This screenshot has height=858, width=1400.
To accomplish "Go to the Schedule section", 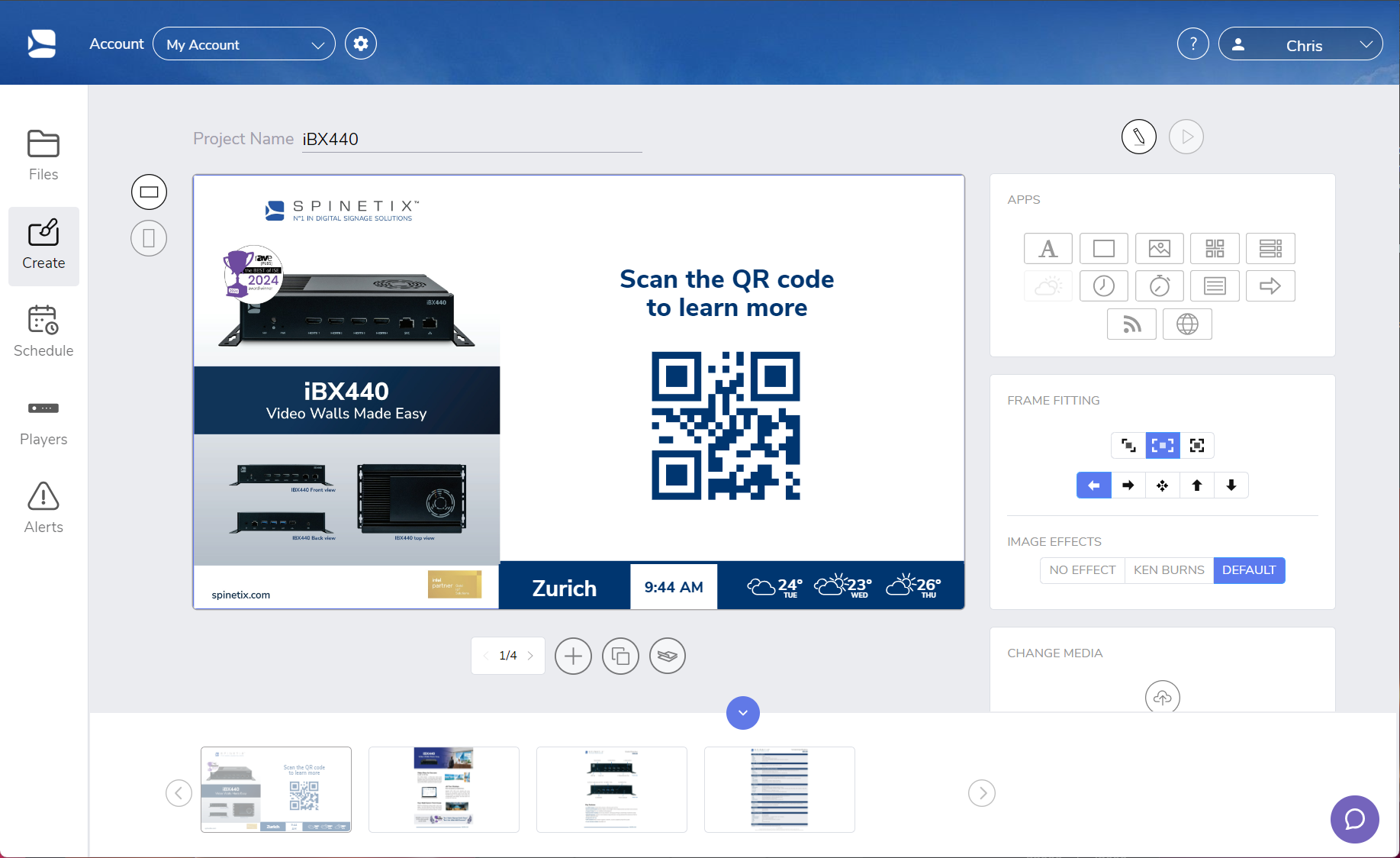I will (x=43, y=332).
